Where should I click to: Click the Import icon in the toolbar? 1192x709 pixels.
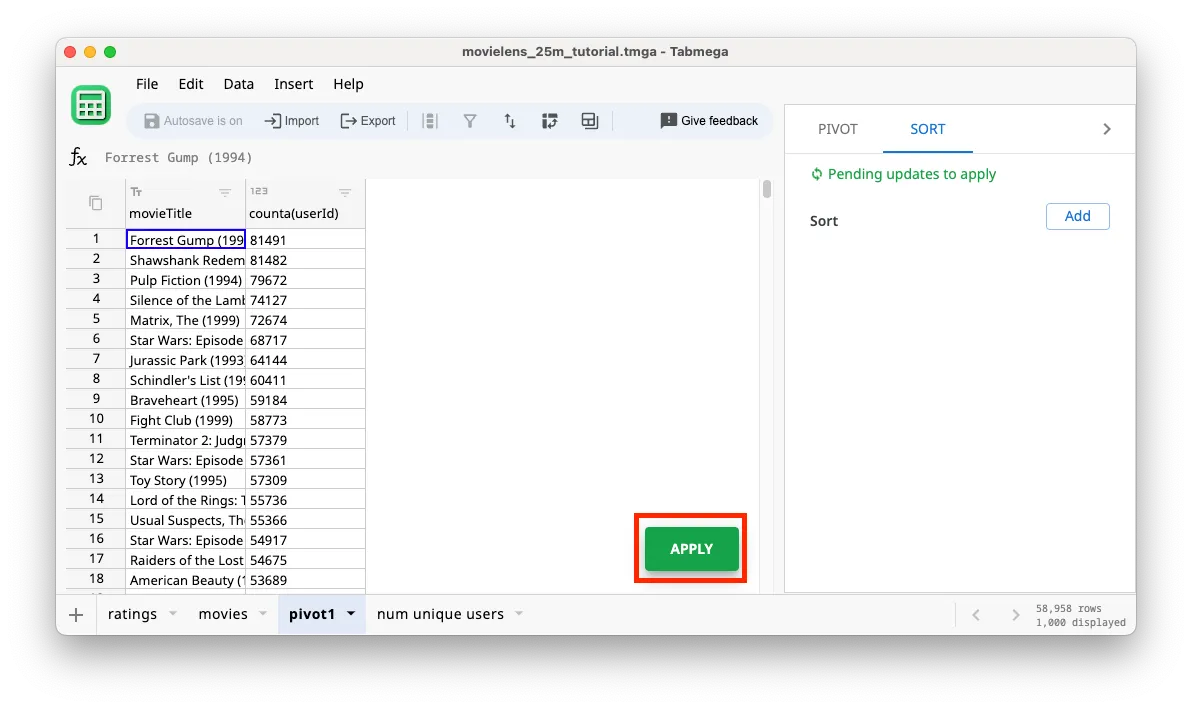point(291,120)
